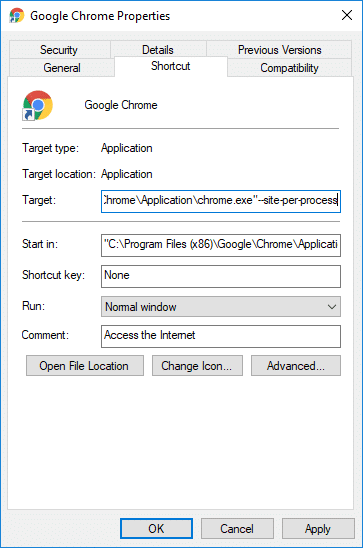Click the Chrome icon in the title bar
Viewport: 363px width, 548px height.
coord(16,16)
